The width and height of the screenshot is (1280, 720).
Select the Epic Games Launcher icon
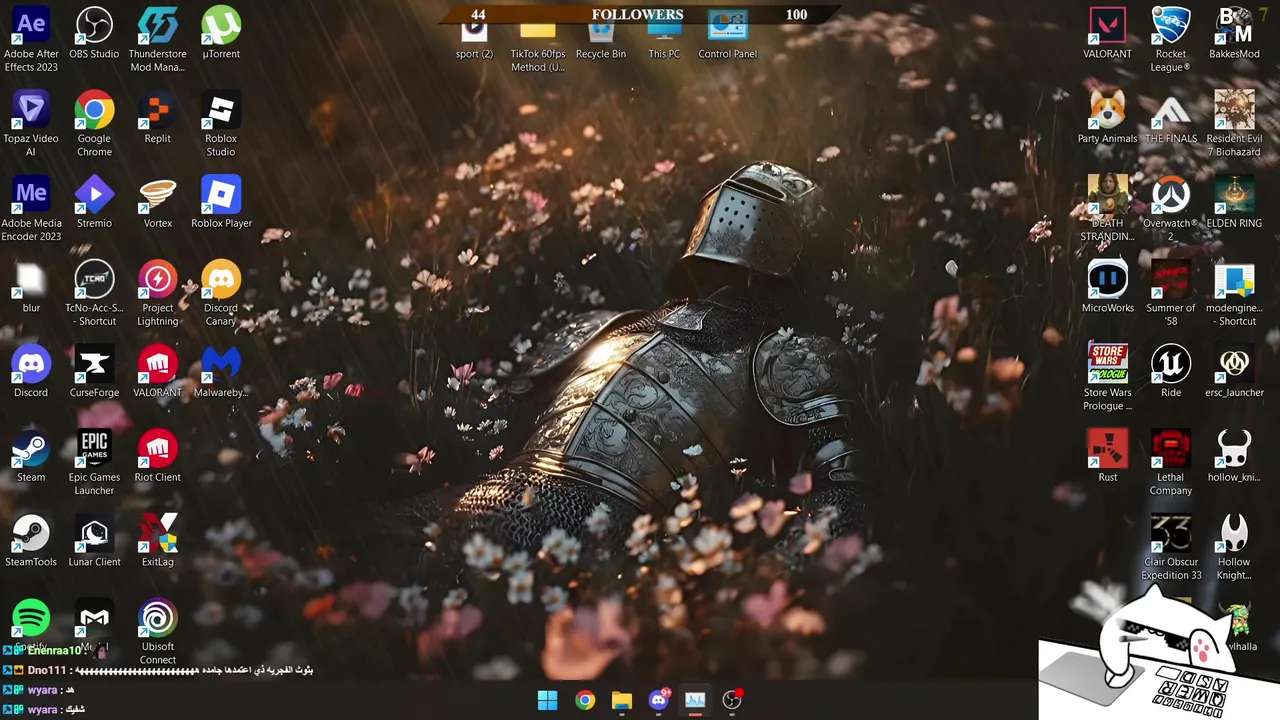pos(94,463)
